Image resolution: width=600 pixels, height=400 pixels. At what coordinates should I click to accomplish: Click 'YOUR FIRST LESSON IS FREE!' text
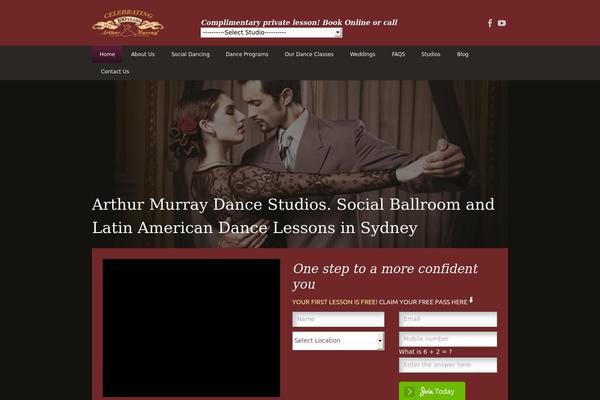335,302
